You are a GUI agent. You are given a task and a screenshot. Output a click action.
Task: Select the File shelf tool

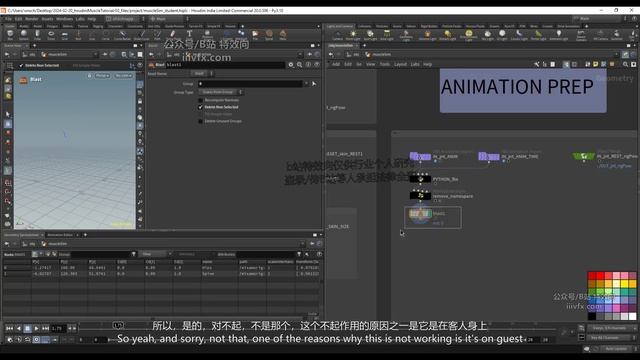[x=255, y=35]
